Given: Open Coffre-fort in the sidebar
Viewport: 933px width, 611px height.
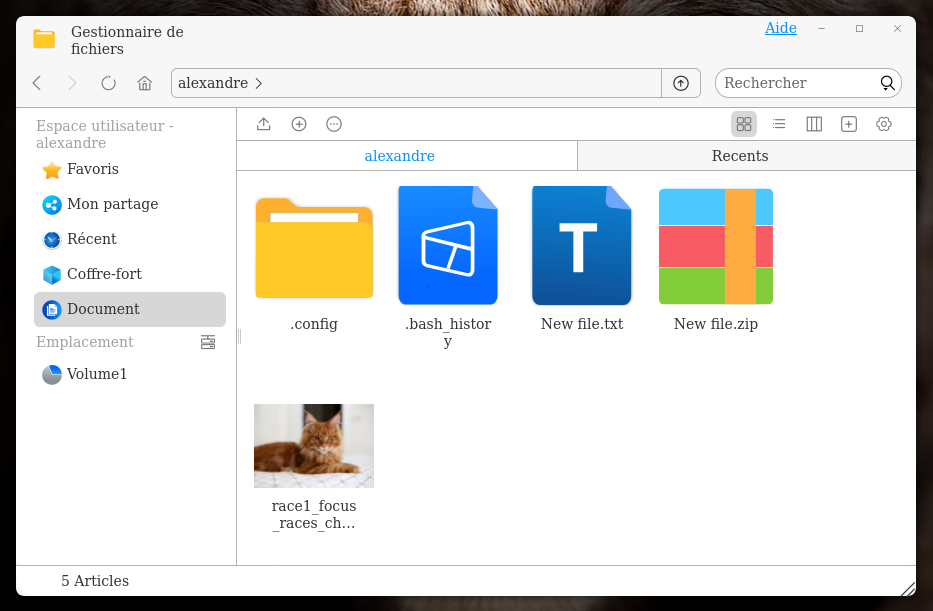Looking at the screenshot, I should click(104, 274).
